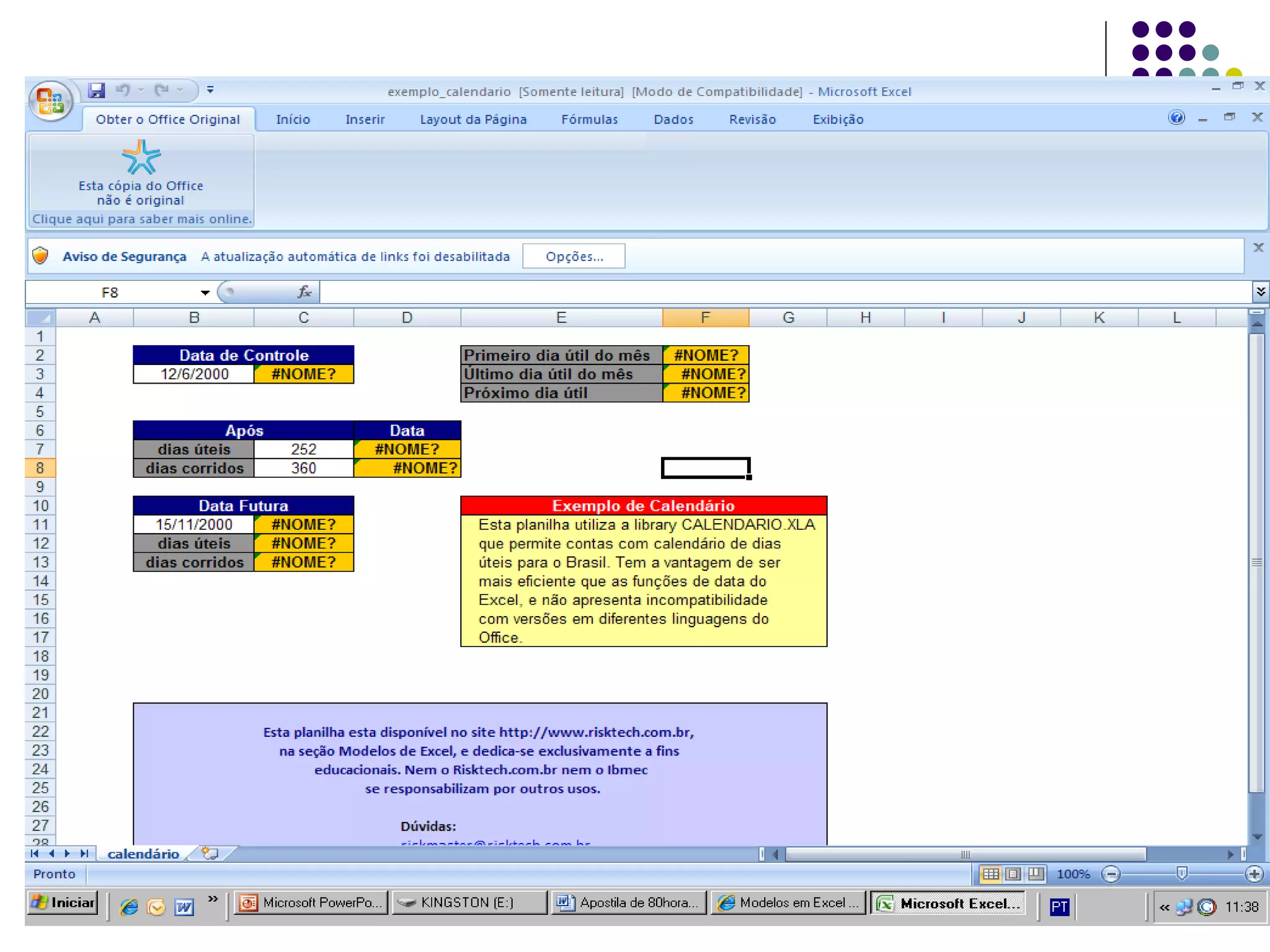Switch to Normal view in status bar
Screen dimensions: 1270x952
(x=990, y=874)
